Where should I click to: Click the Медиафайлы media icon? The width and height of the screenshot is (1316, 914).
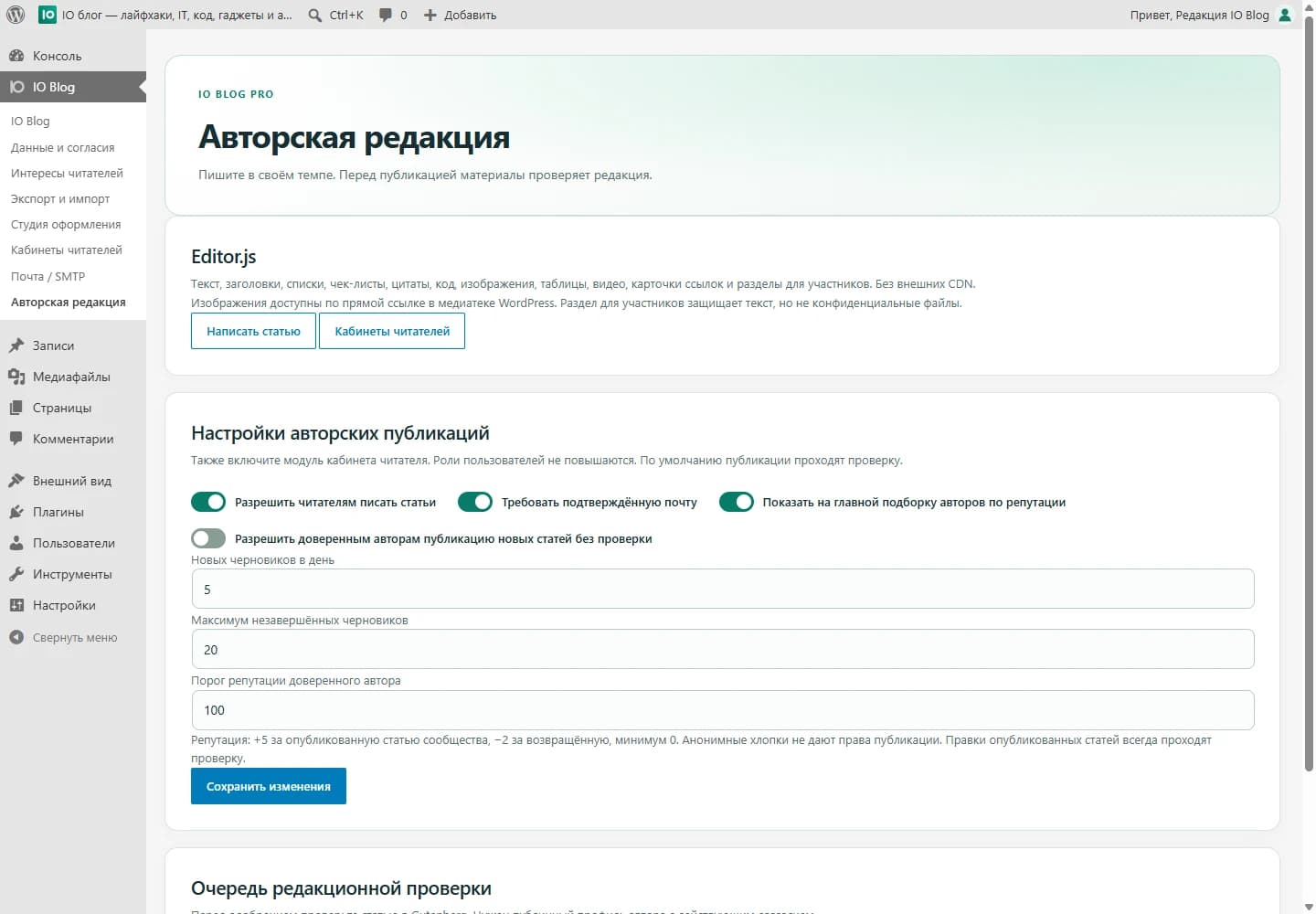coord(16,377)
